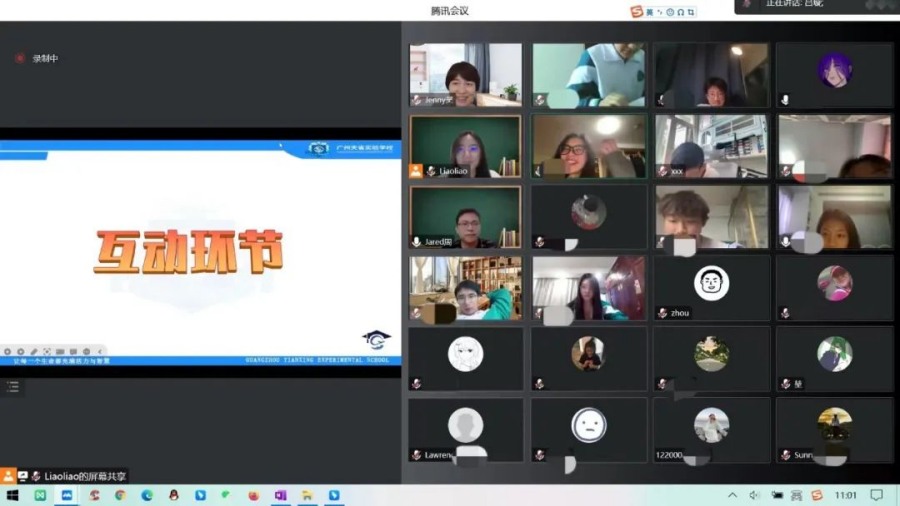
Task: Click second round button in slide toolbar
Action: [x=21, y=351]
